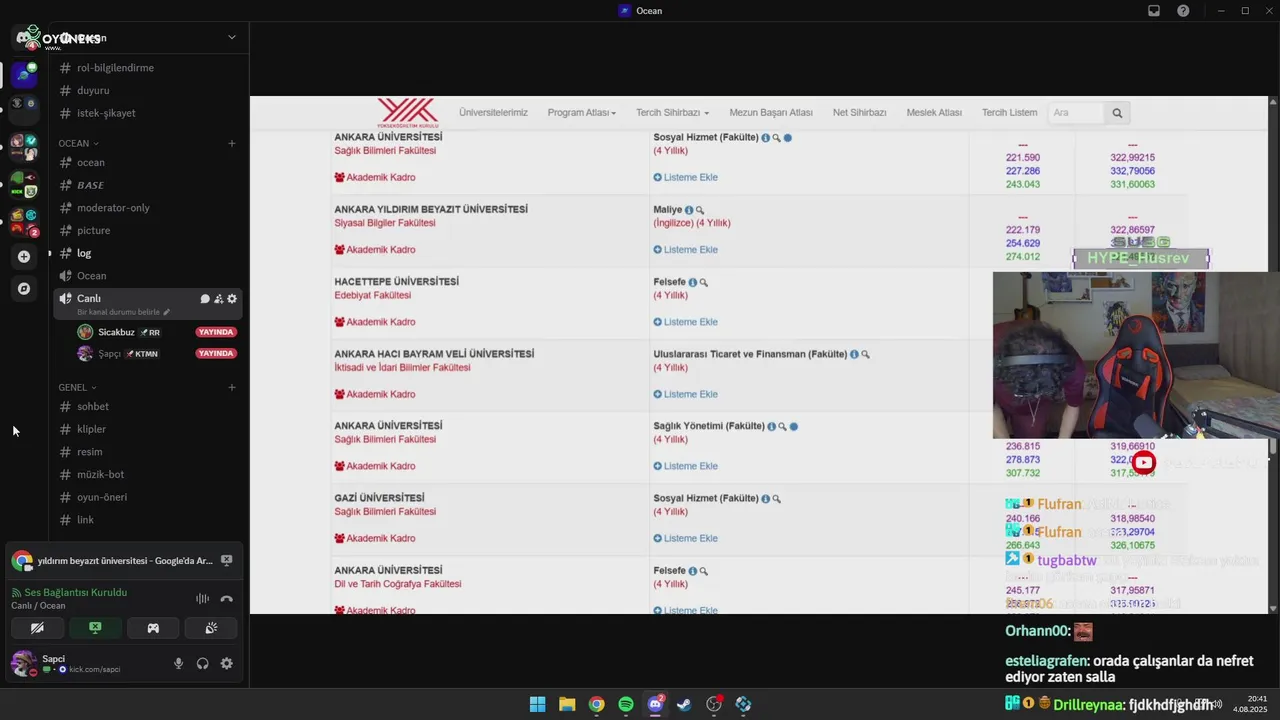1280x720 pixels.
Task: Click the search magnifier button on YÖK Atlas
Action: pos(1117,113)
